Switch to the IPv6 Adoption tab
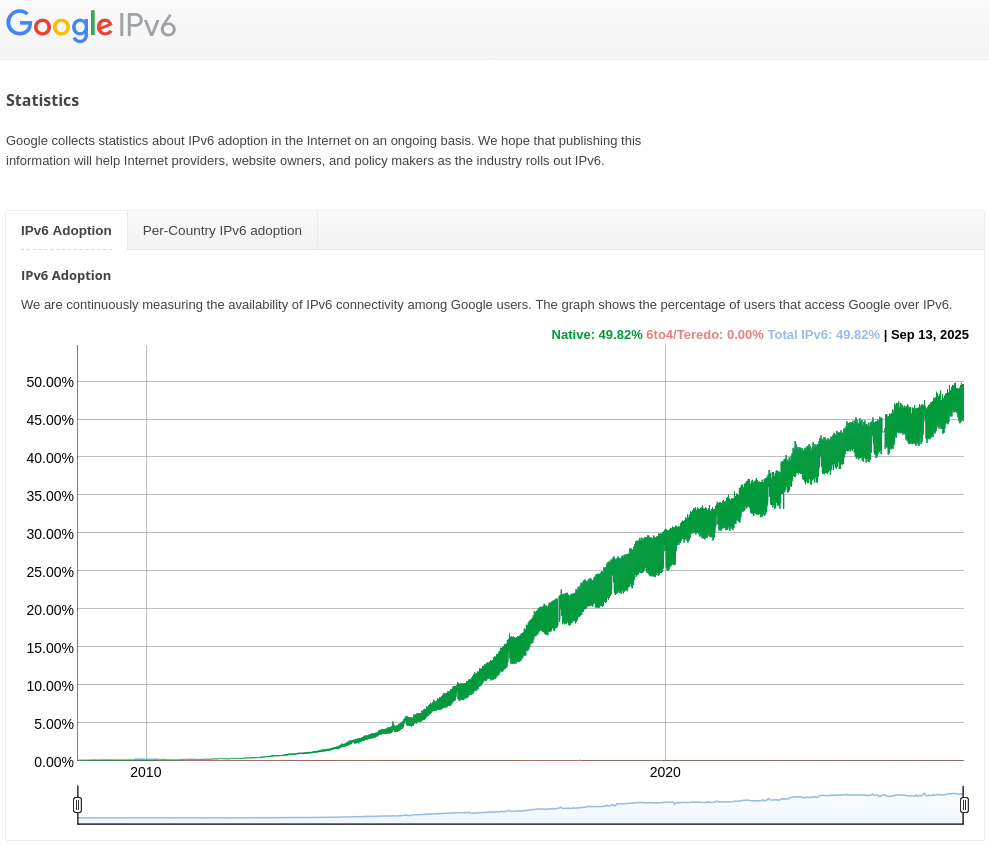The height and width of the screenshot is (845, 989). click(x=66, y=230)
